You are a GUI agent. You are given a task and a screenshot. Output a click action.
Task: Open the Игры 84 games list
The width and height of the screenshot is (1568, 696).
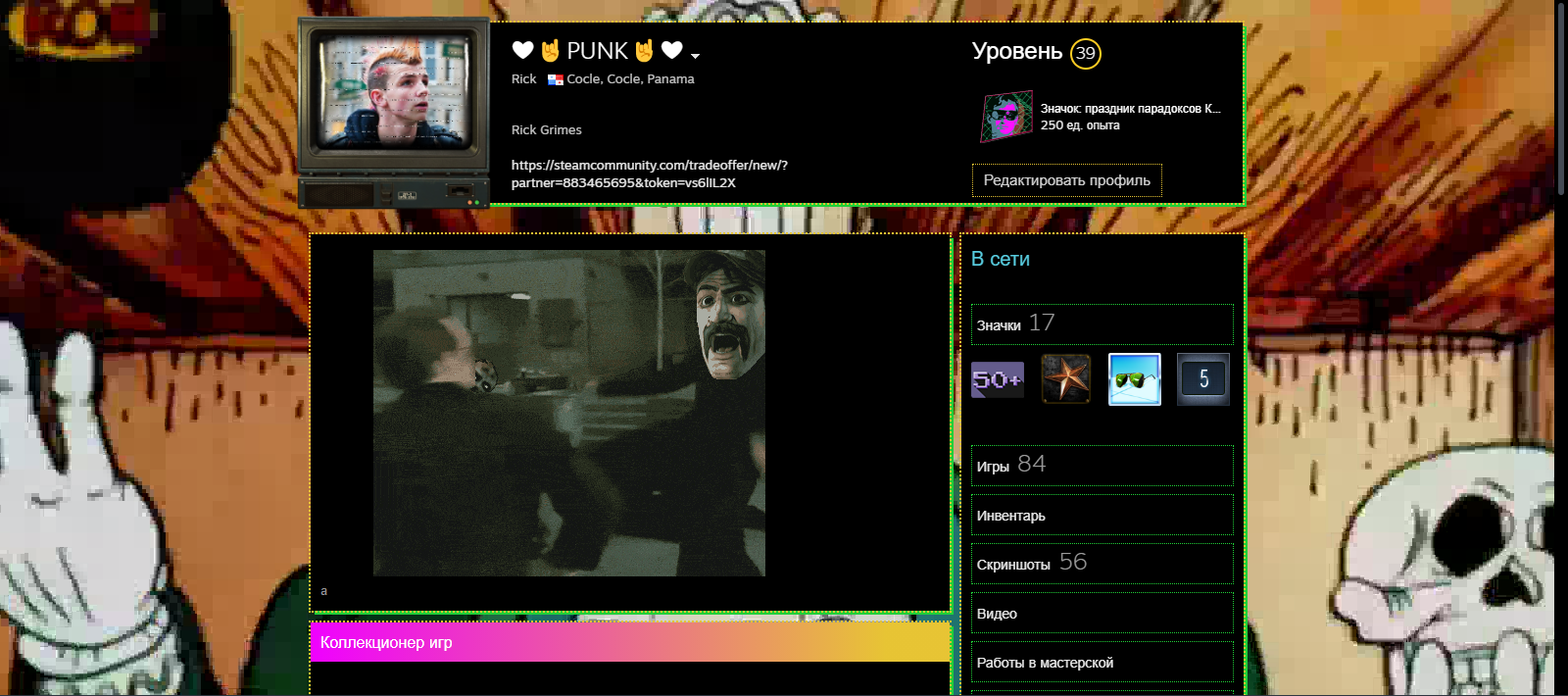click(1102, 466)
